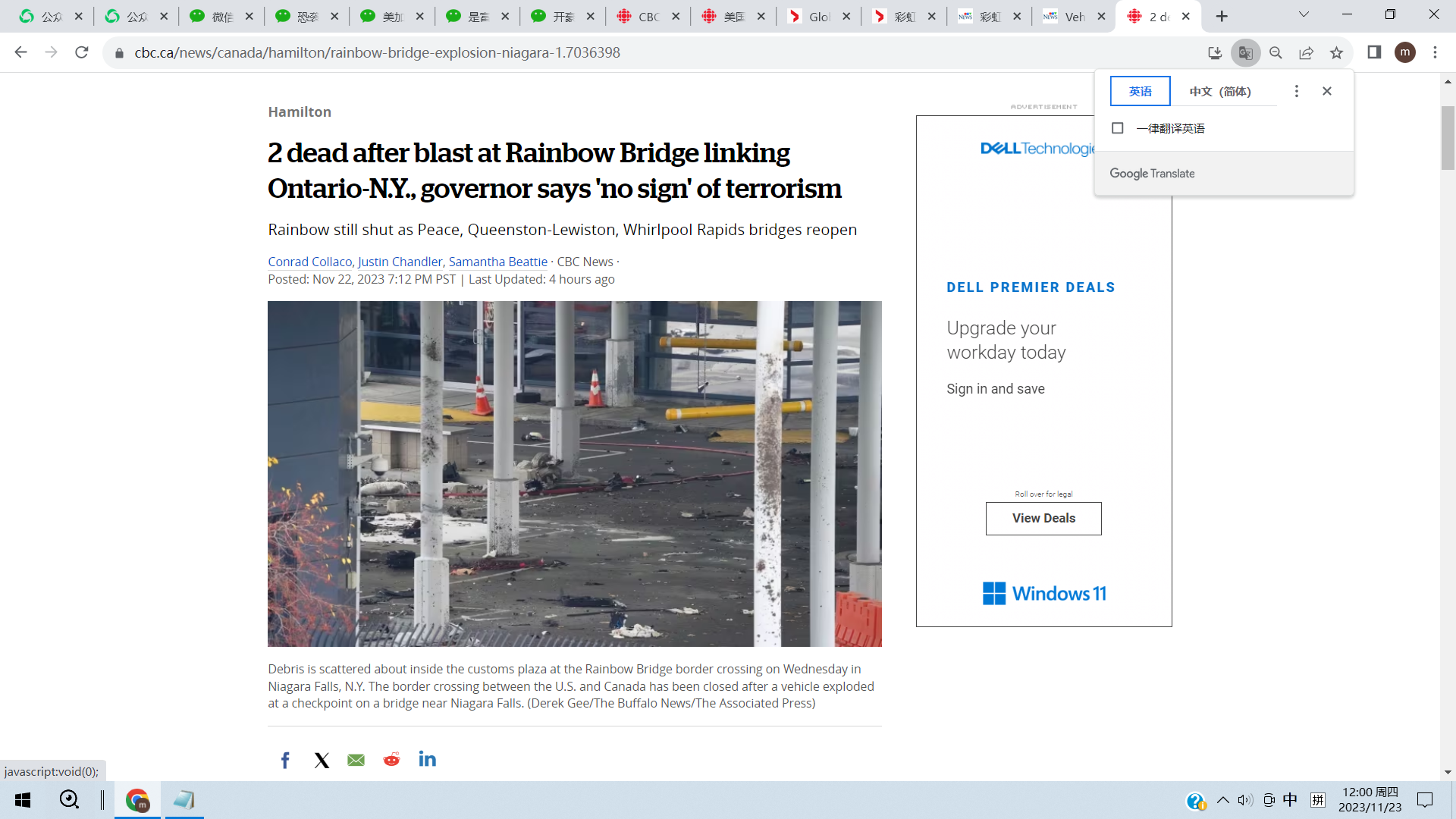The height and width of the screenshot is (819, 1456).
Task: Click the address bar URL field
Action: click(652, 52)
